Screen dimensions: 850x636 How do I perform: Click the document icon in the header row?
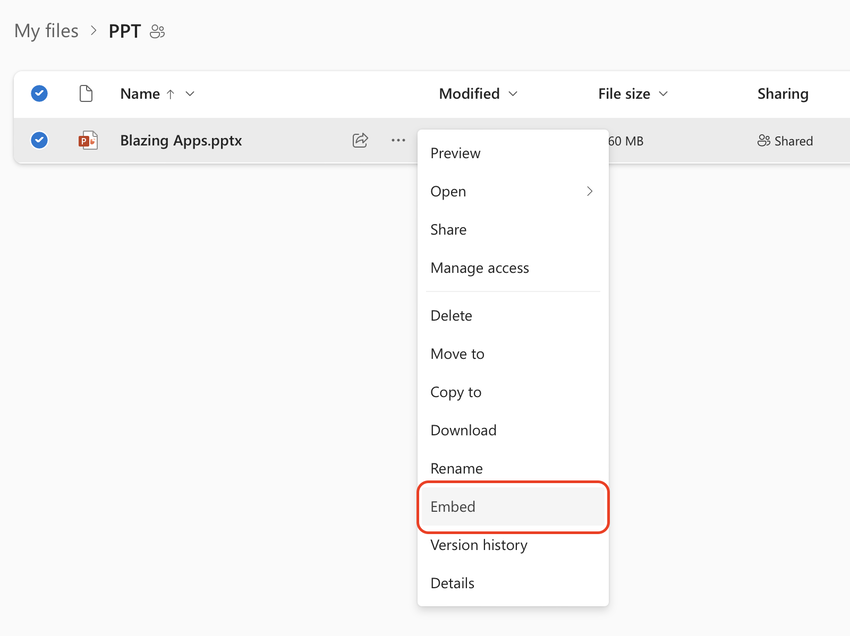click(x=86, y=92)
